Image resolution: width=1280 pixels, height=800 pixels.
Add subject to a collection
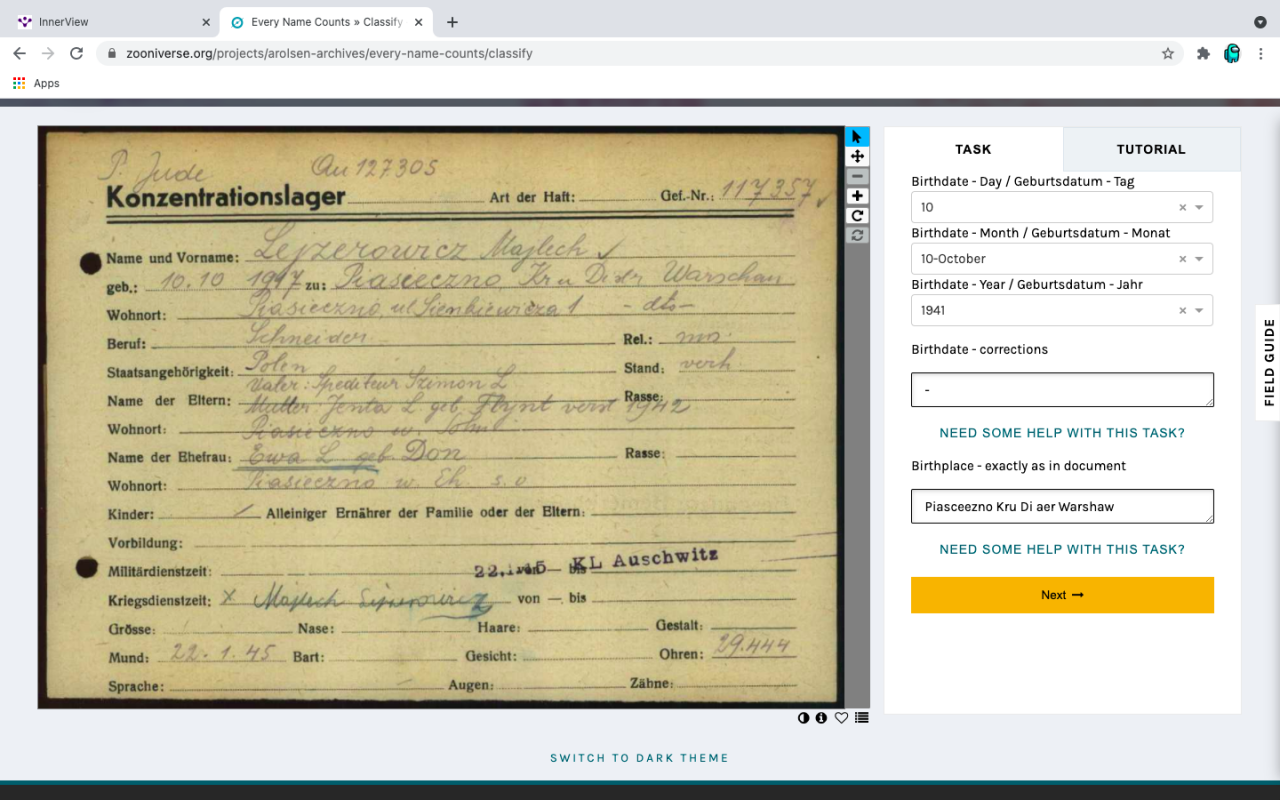(862, 718)
